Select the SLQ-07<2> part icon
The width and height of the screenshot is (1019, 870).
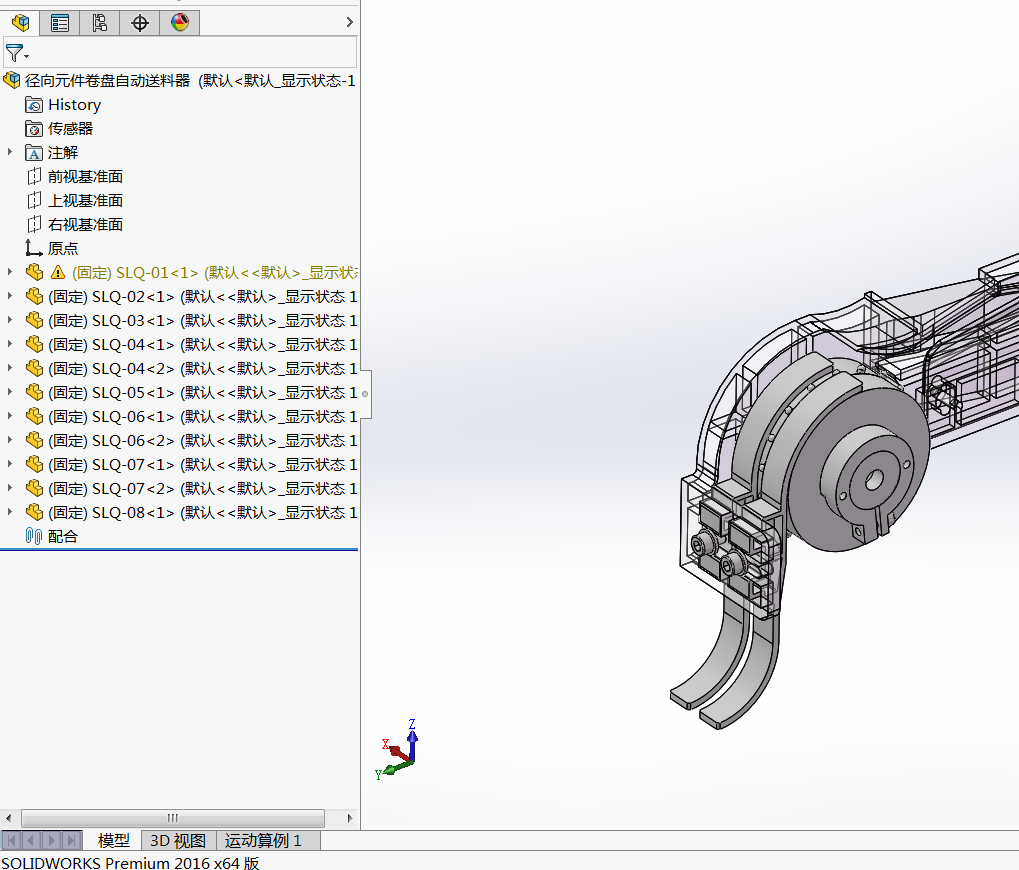[34, 489]
